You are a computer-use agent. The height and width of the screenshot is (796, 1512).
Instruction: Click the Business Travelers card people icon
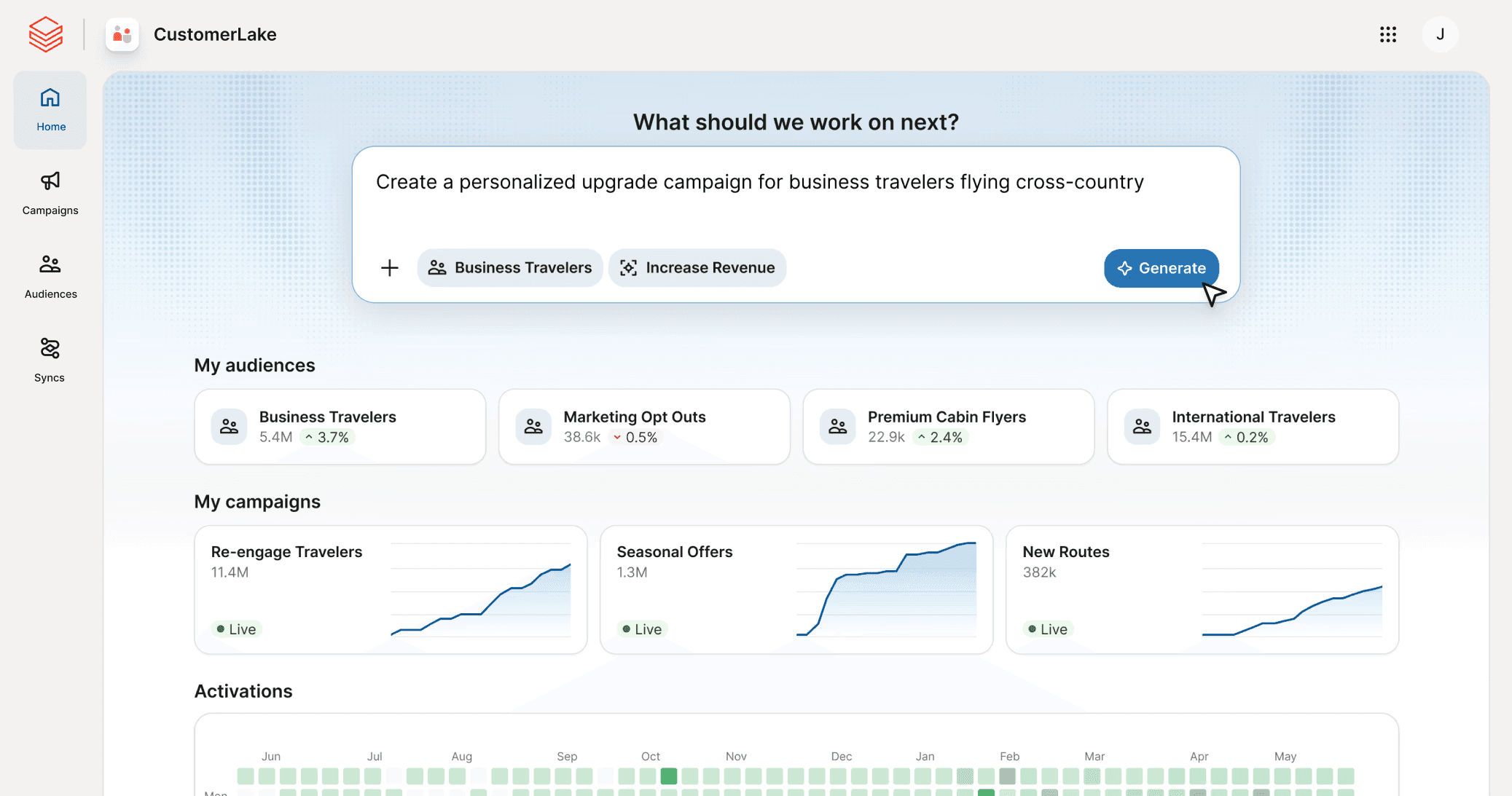point(230,427)
